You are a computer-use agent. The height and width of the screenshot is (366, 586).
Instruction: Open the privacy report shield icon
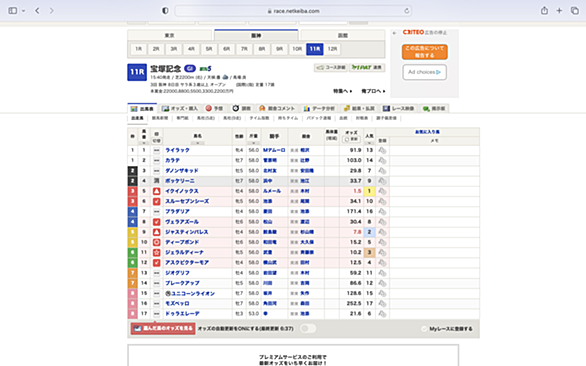coord(165,11)
